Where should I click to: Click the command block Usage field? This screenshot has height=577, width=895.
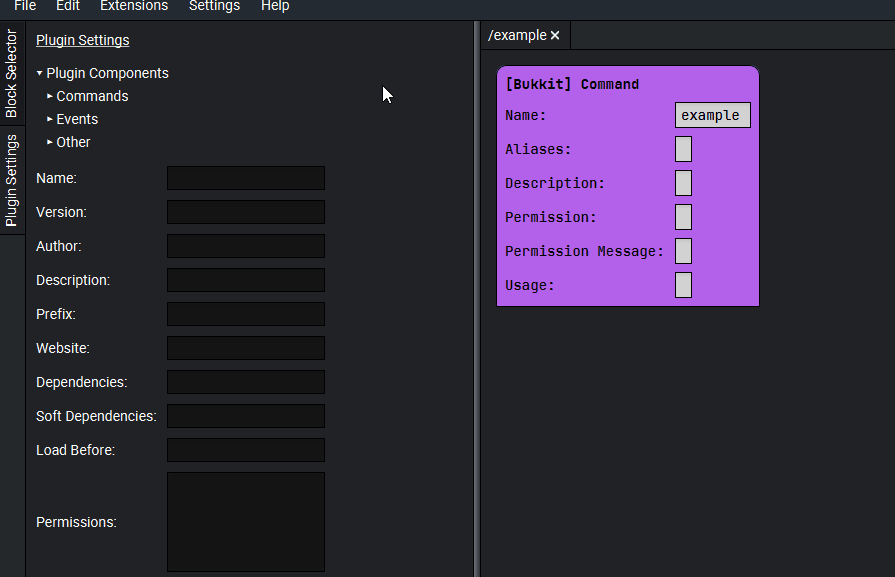pos(683,285)
